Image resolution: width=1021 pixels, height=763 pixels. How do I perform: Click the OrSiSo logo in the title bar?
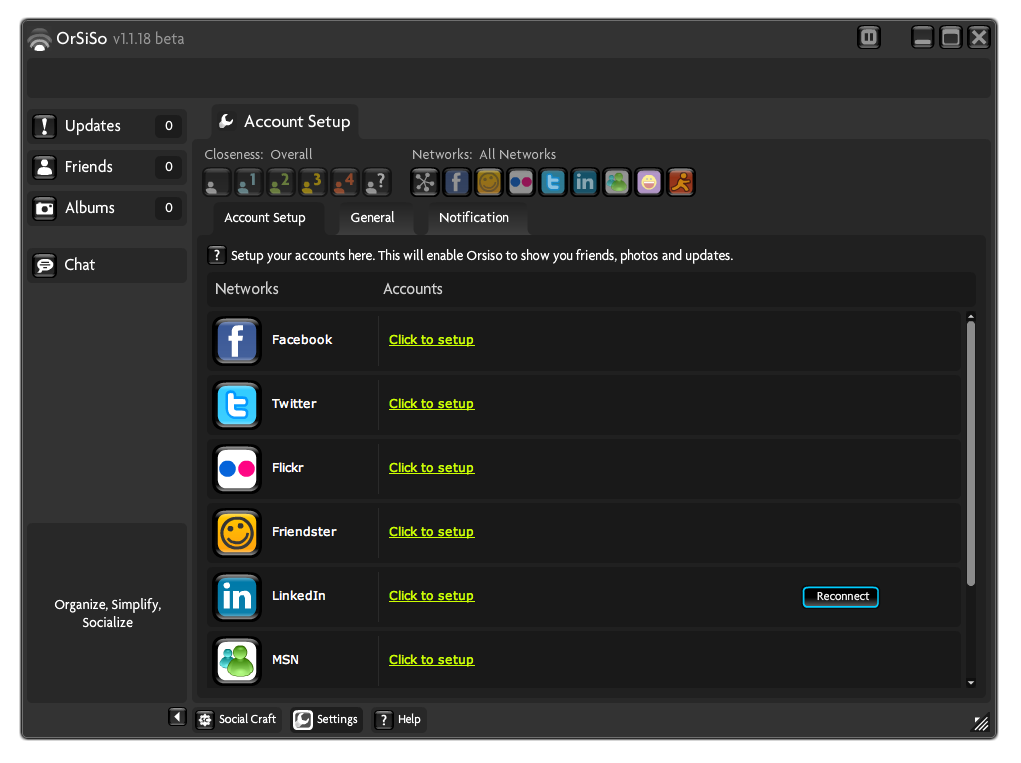(x=40, y=39)
